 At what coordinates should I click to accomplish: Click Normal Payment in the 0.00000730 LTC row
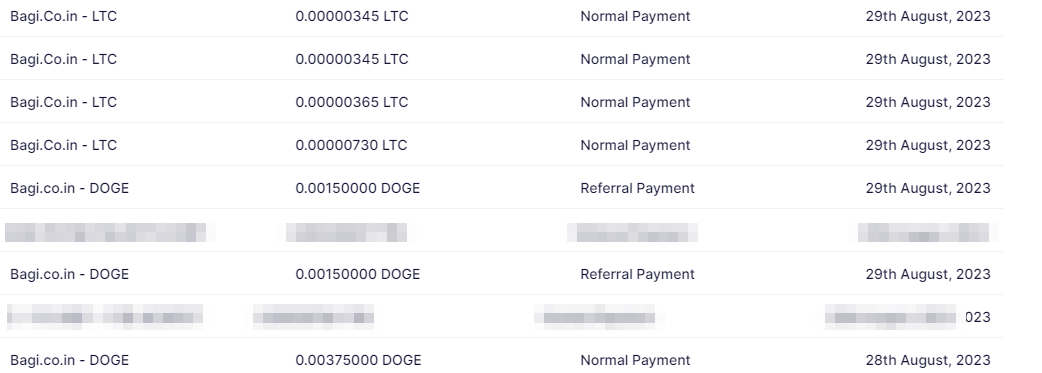(635, 146)
